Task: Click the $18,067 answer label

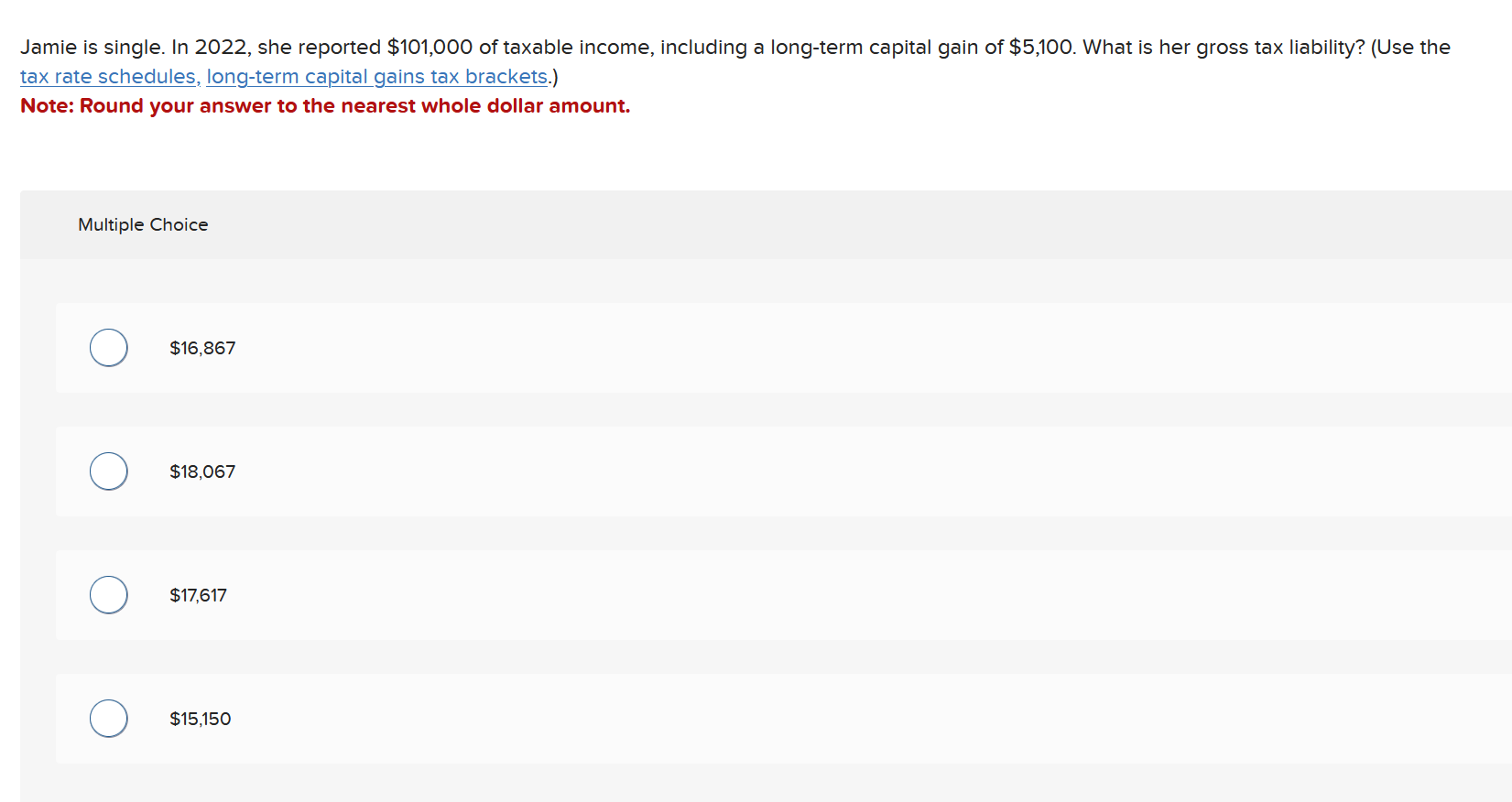Action: (202, 471)
